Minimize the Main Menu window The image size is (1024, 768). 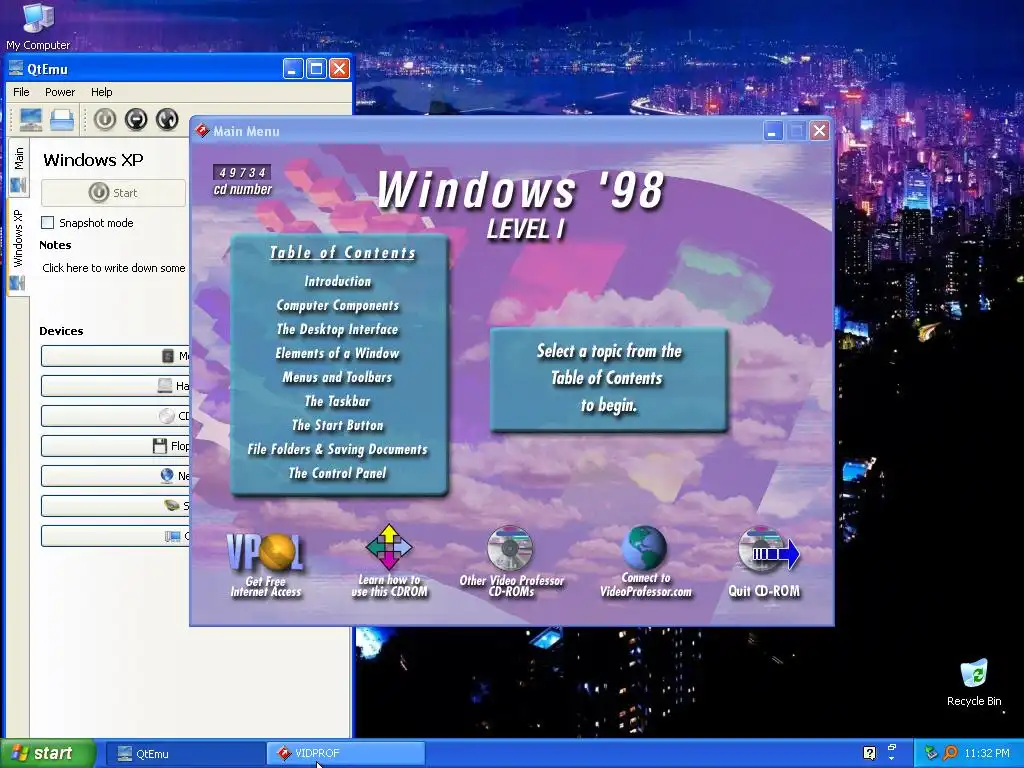click(773, 131)
